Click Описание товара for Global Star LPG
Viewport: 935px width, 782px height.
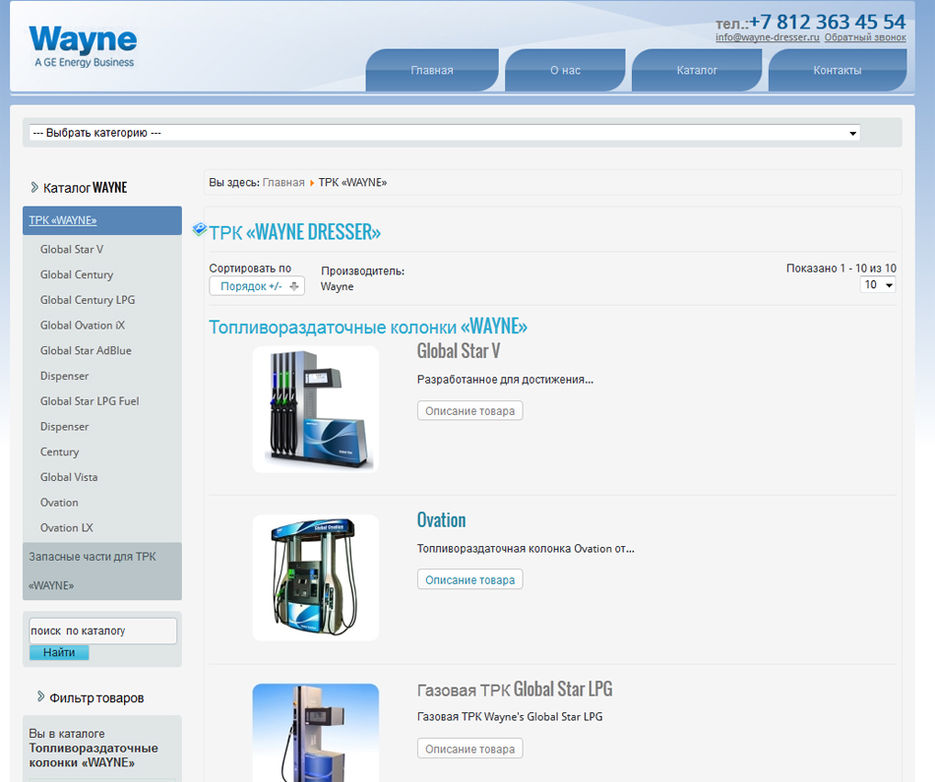coord(470,749)
